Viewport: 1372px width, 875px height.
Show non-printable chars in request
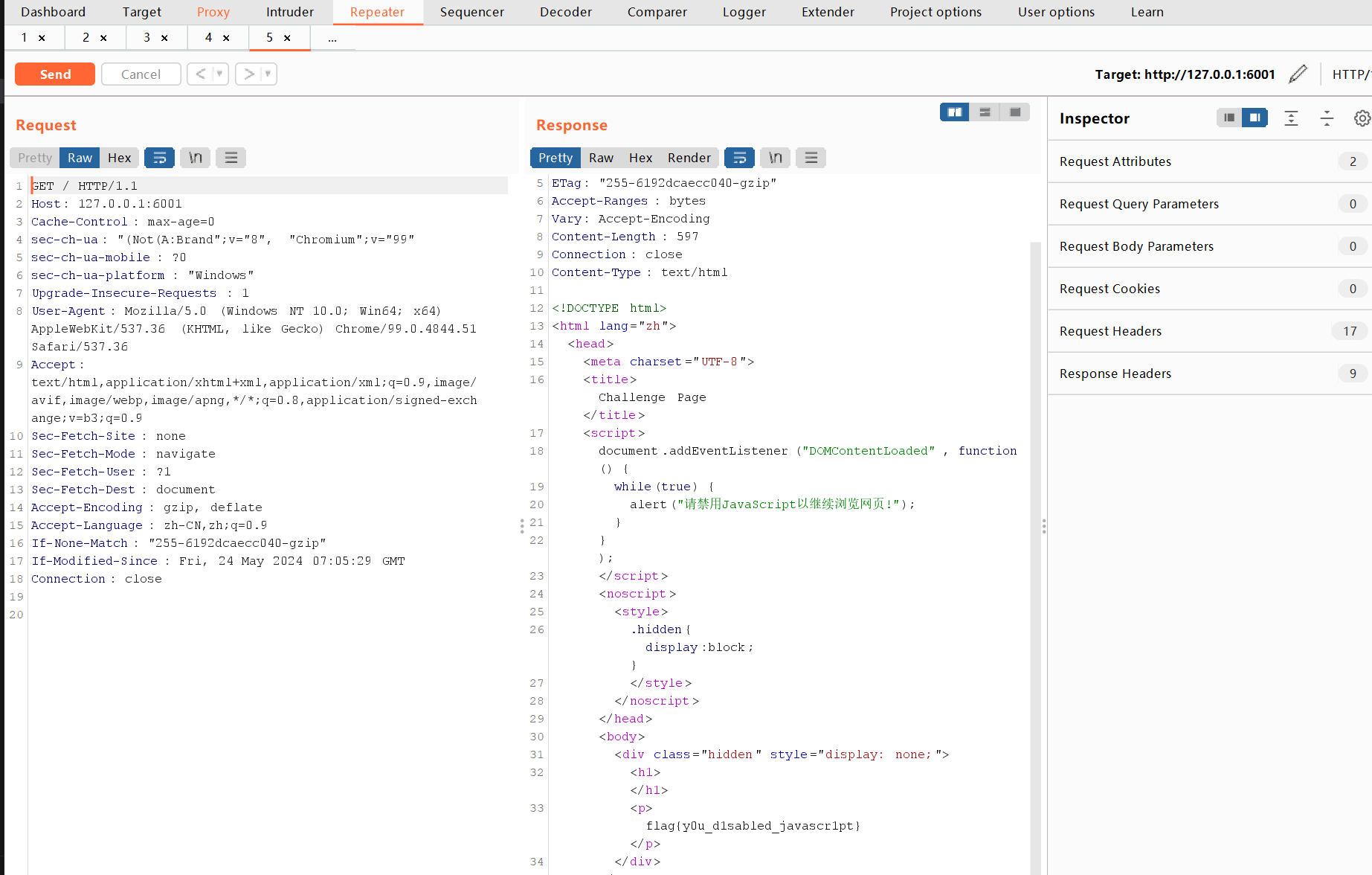coord(196,158)
